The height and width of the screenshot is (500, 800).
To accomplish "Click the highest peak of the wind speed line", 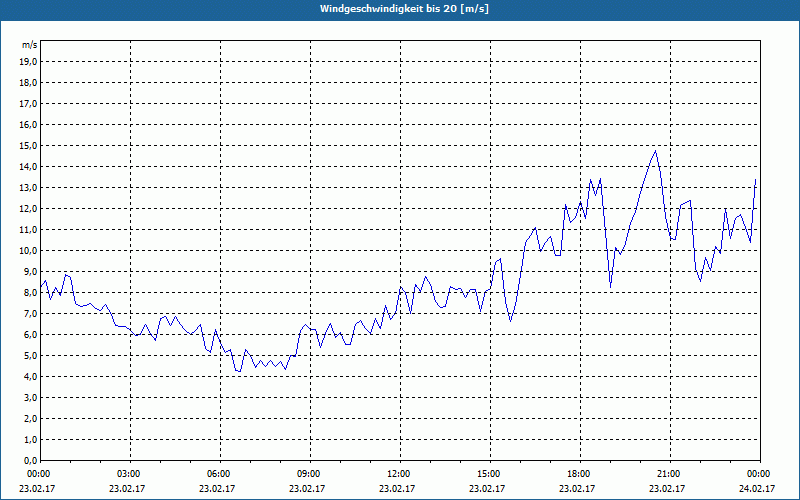I will coord(656,151).
